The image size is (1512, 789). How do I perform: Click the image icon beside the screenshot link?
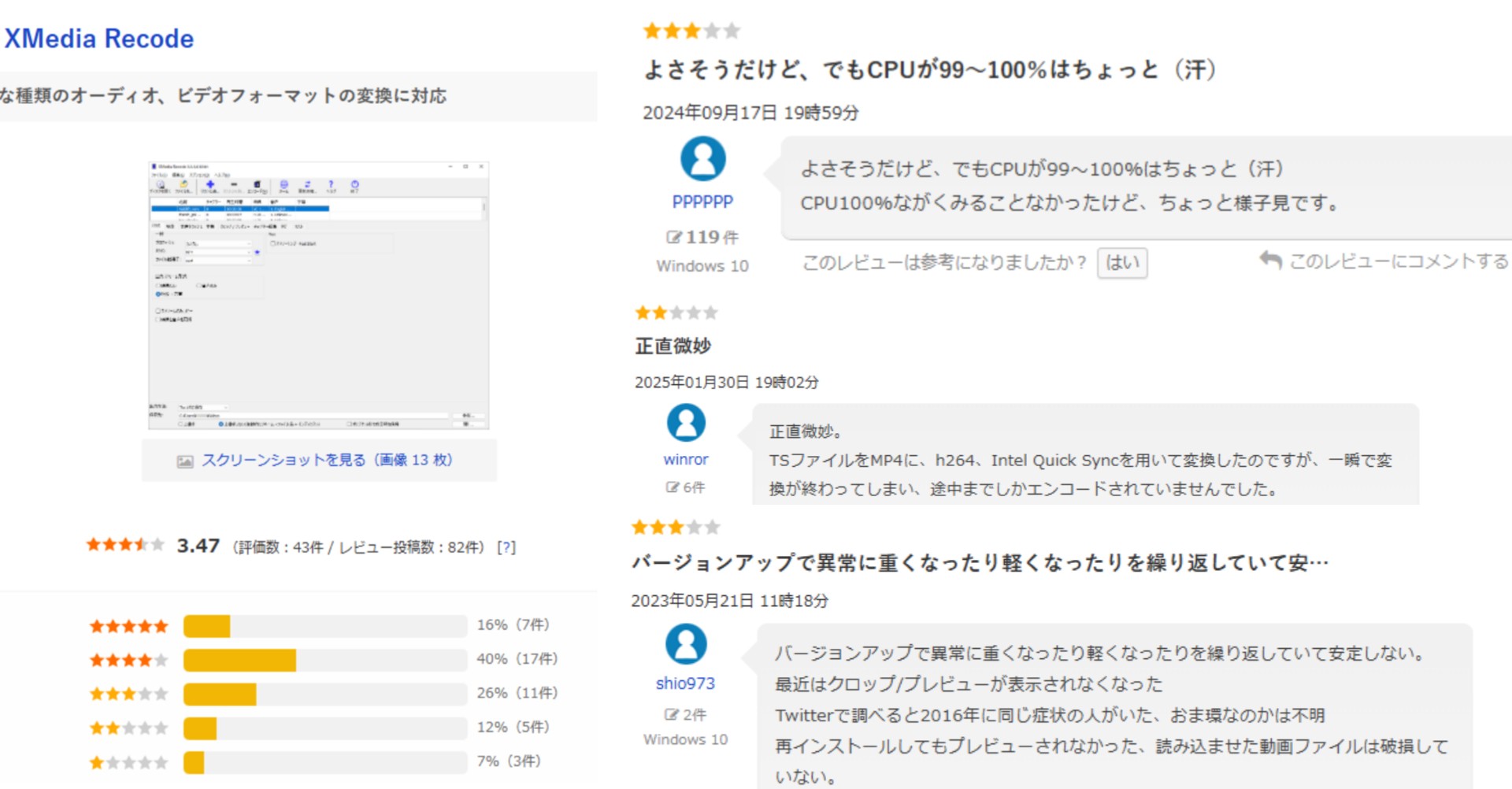point(185,461)
